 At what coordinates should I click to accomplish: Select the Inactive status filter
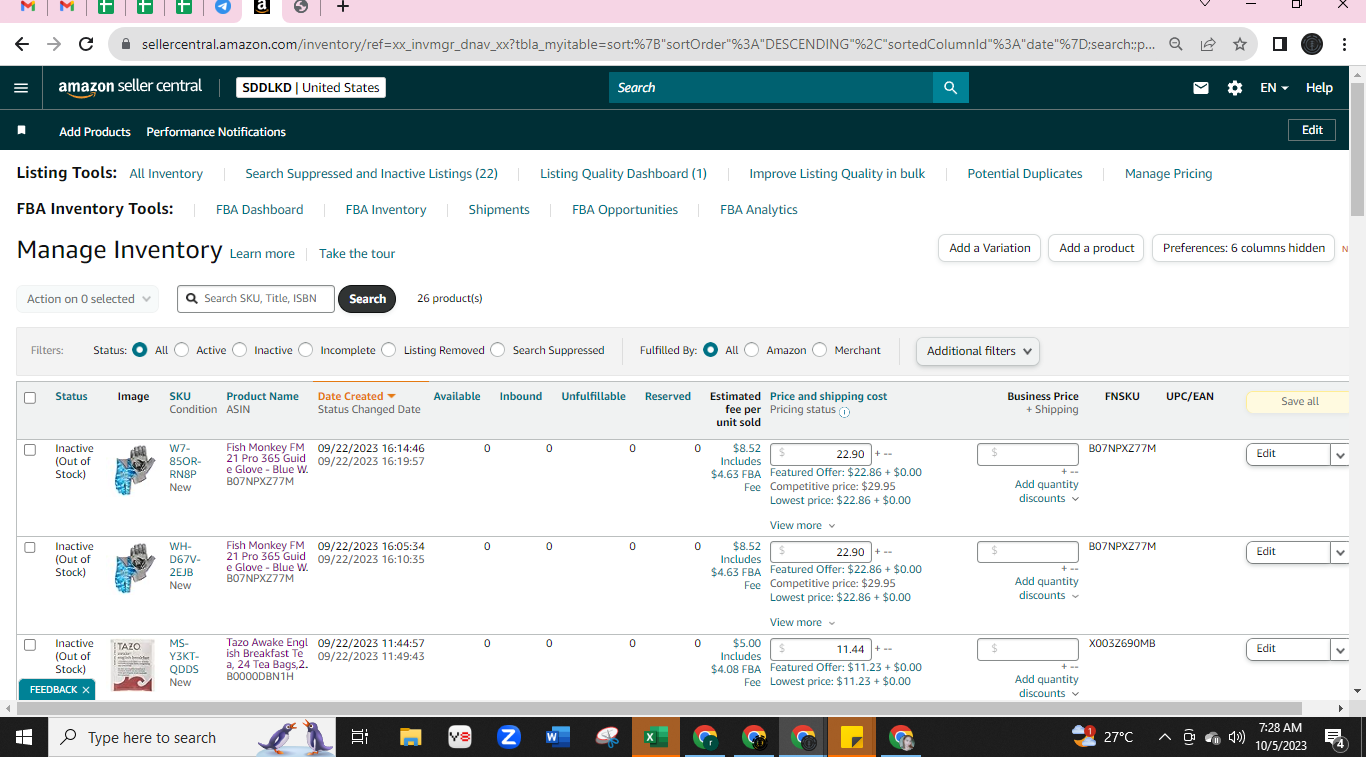point(240,350)
